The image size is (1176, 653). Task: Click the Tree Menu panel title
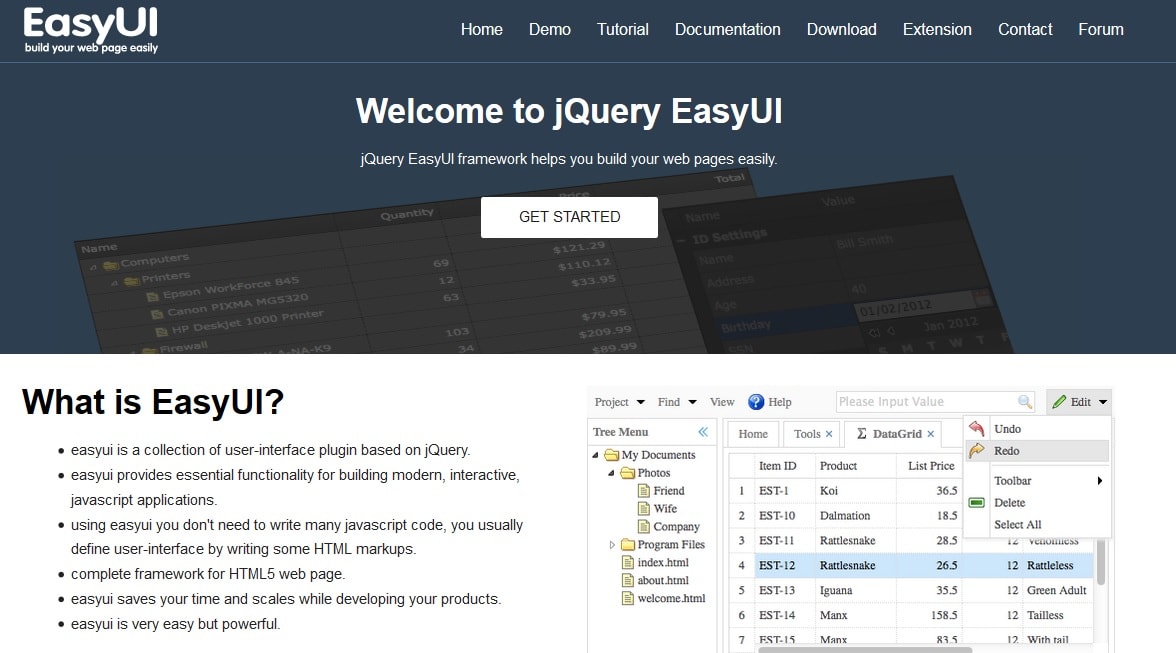[620, 432]
